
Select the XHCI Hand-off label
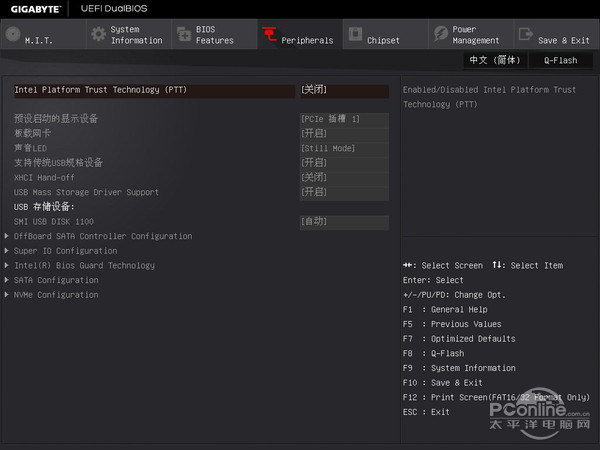click(44, 178)
